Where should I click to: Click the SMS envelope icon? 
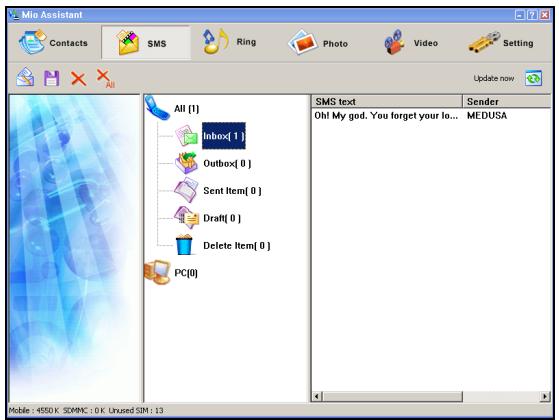click(128, 42)
